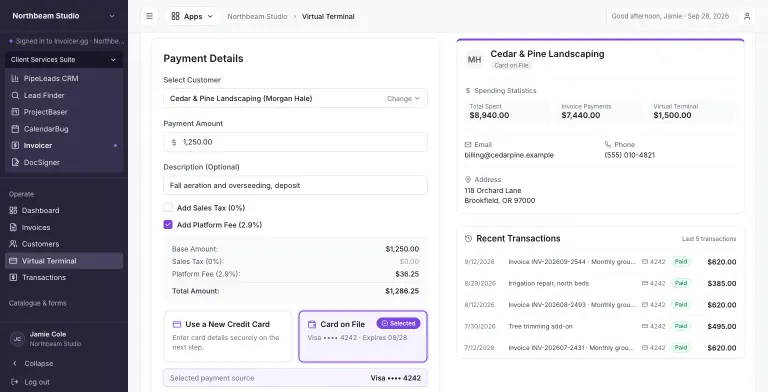Click Paid badge on the $495.00 transaction
768x392 pixels.
click(x=681, y=326)
